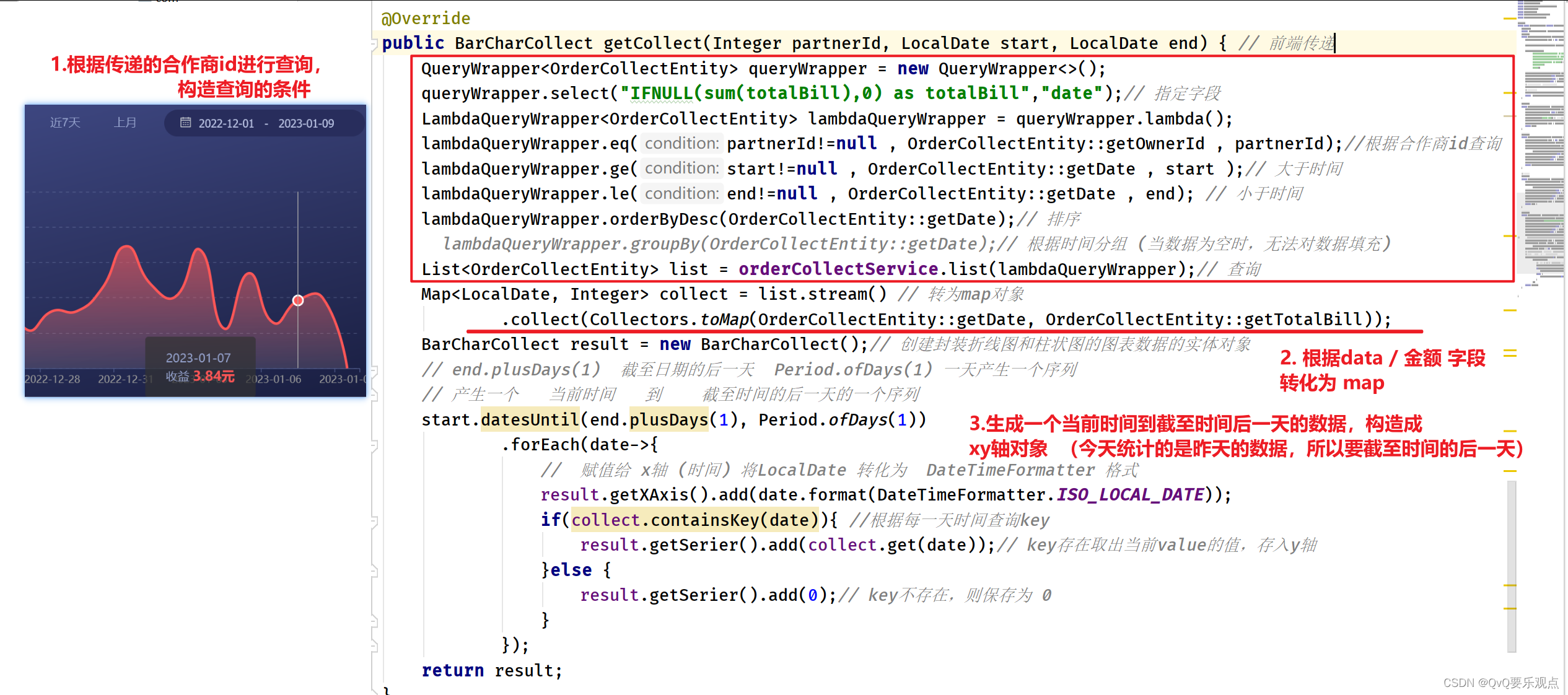Select the 上月 tab on the chart
The image size is (1568, 695).
125,123
